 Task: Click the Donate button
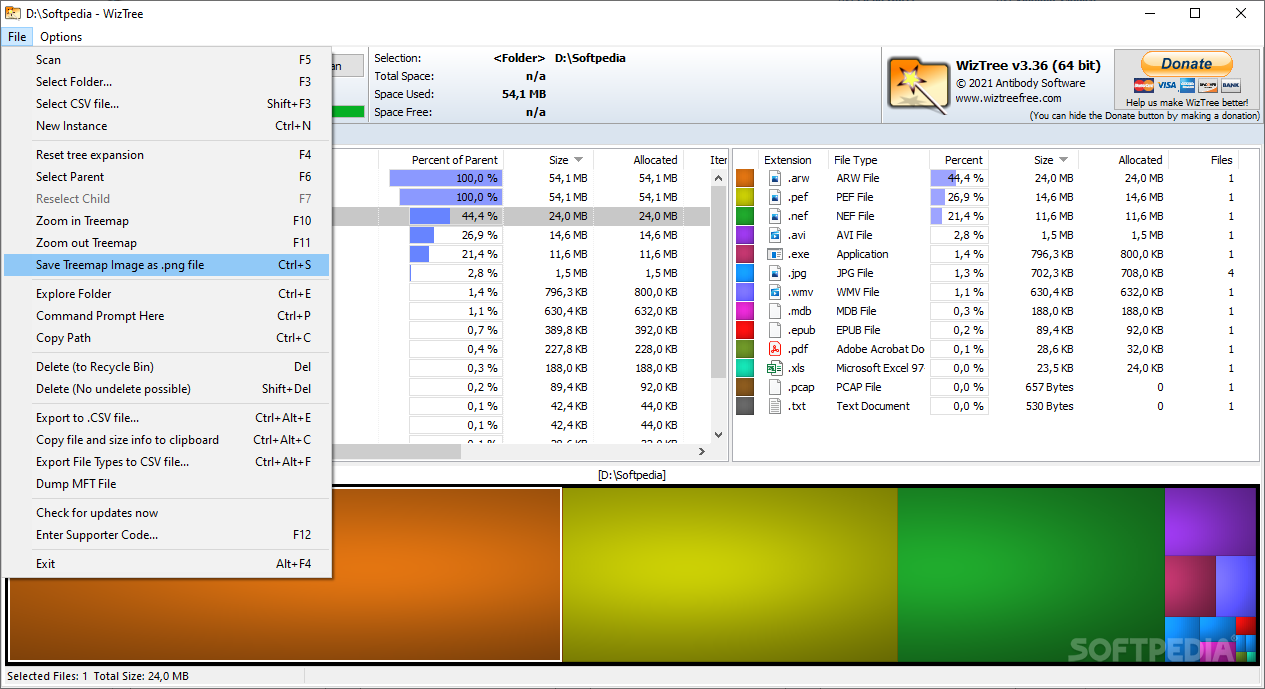[1187, 63]
